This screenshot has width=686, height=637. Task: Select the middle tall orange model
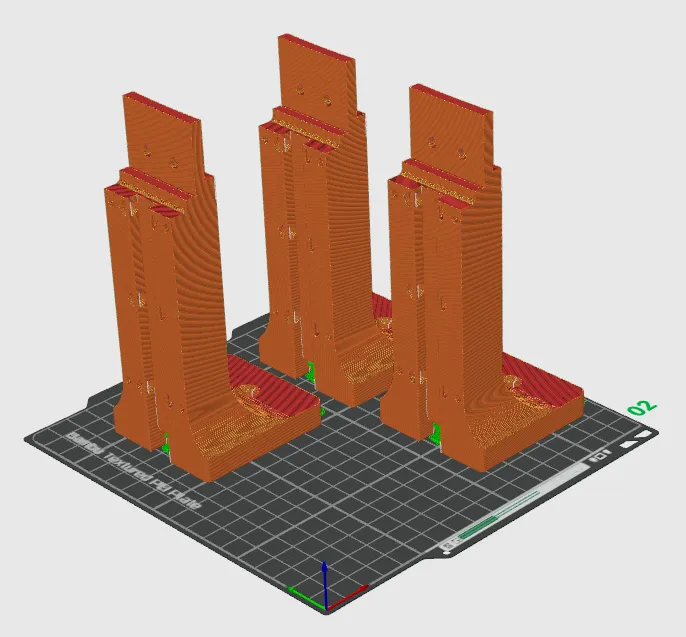[x=320, y=230]
